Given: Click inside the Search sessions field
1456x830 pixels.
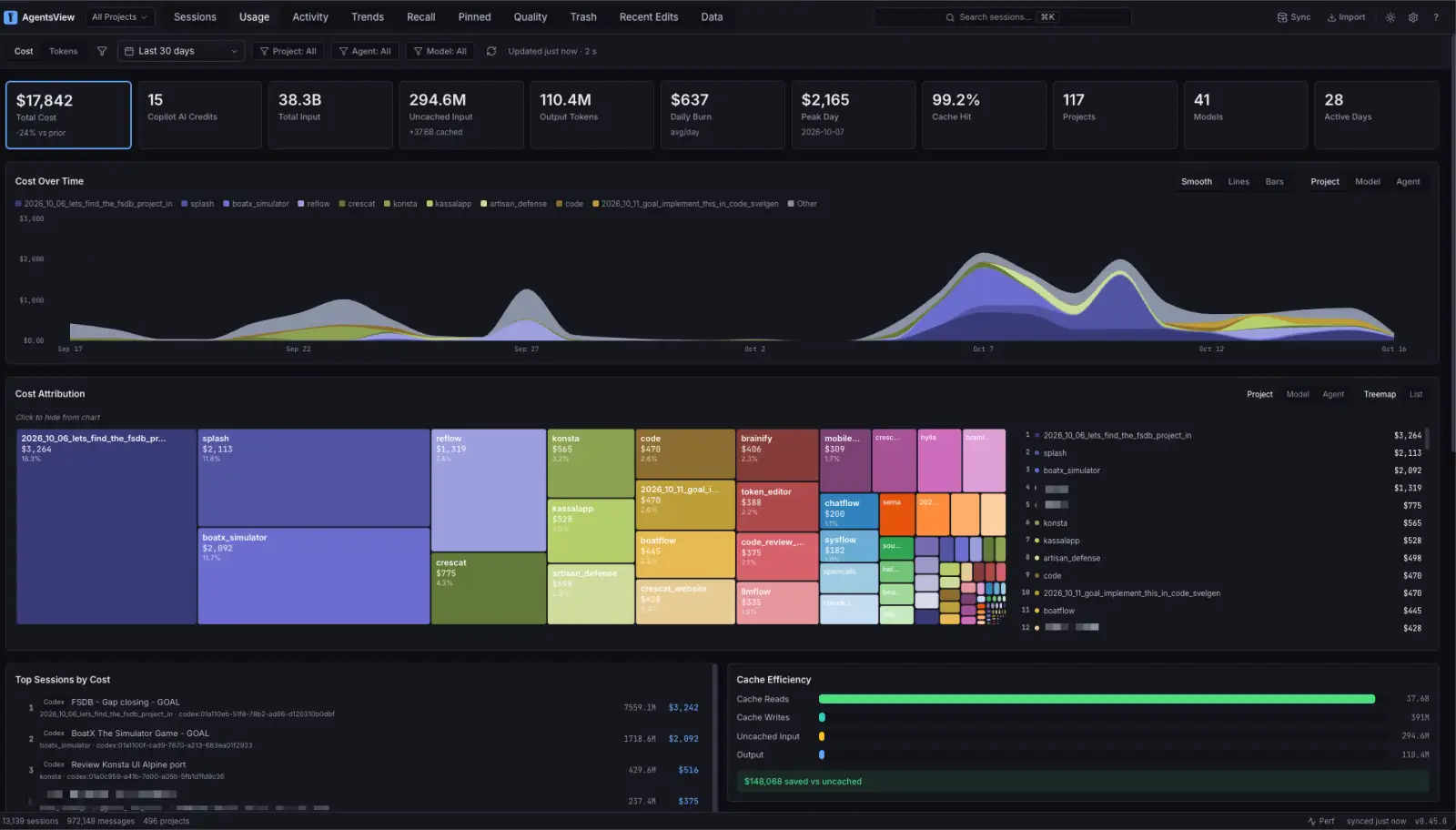Looking at the screenshot, I should pos(1002,17).
